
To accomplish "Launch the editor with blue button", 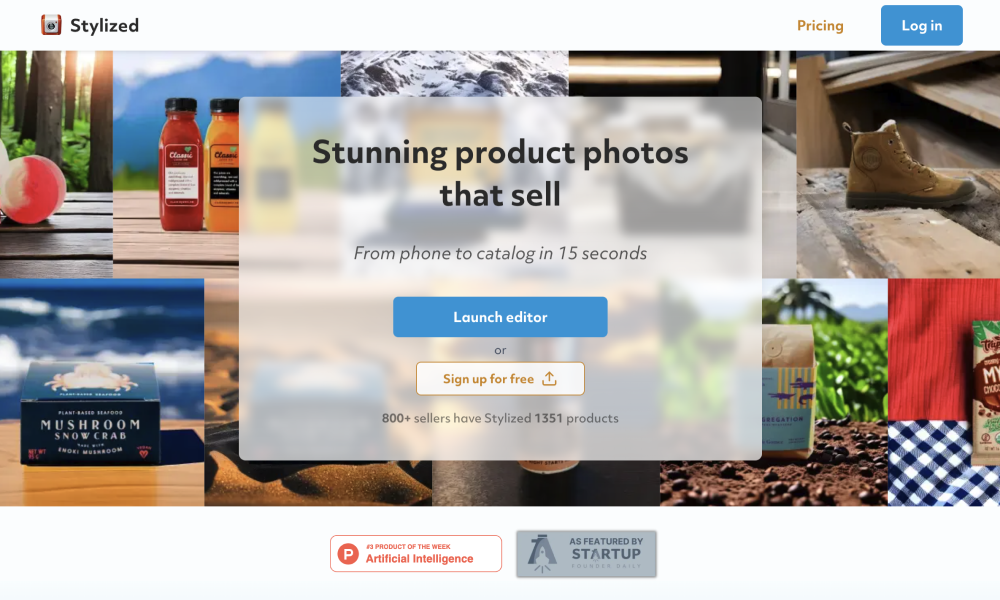I will [500, 317].
